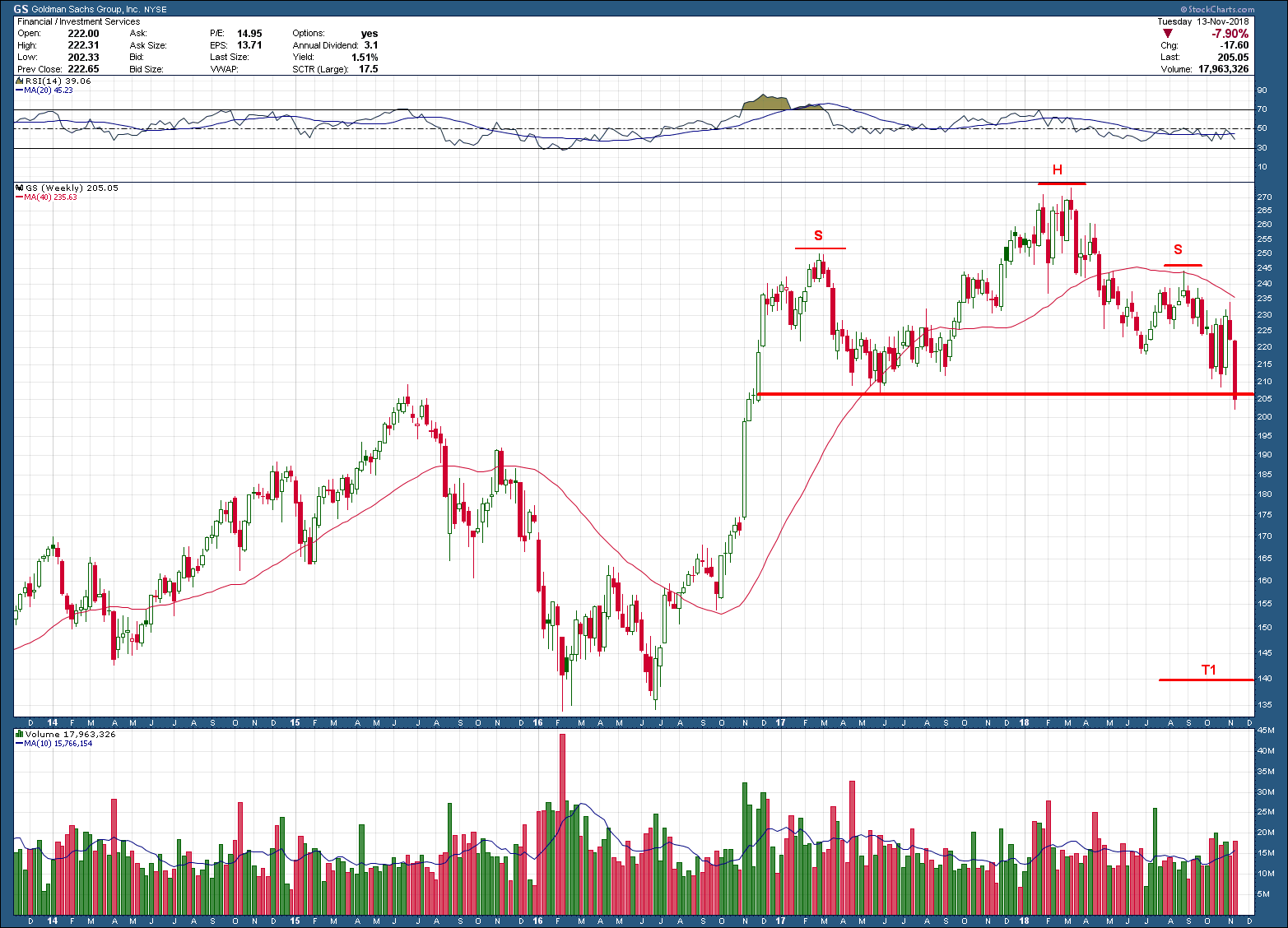Click the 45M volume axis label
1288x928 pixels.
click(1266, 731)
